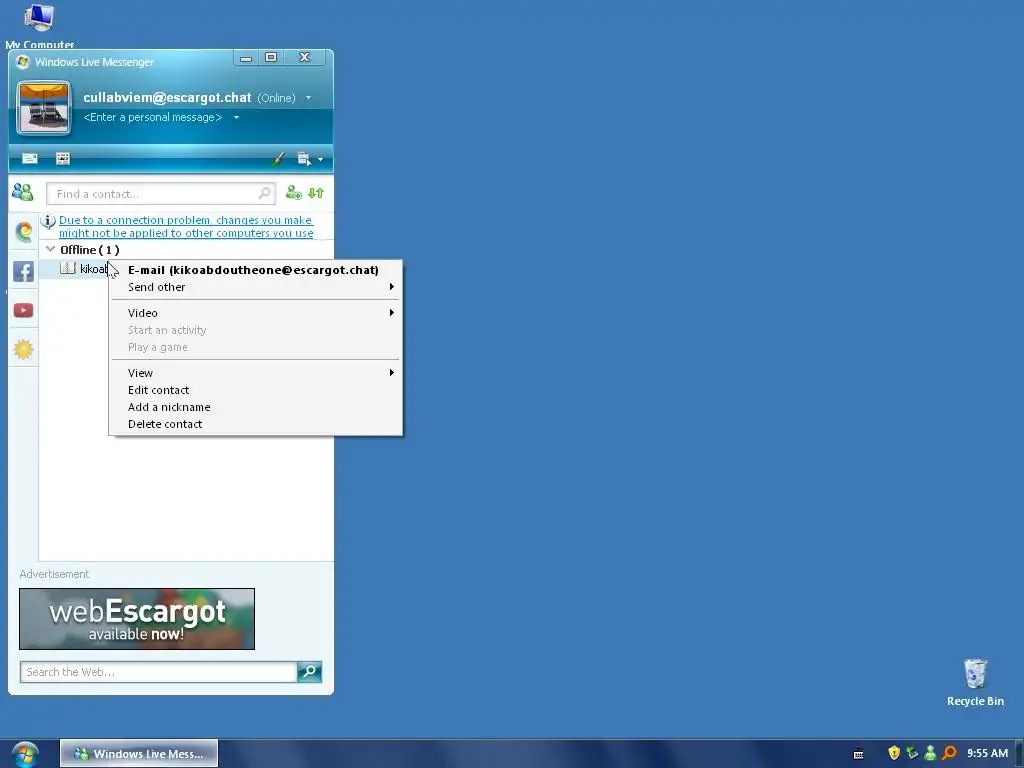Click the Messenger title bar icon
The image size is (1024, 768).
[x=23, y=62]
